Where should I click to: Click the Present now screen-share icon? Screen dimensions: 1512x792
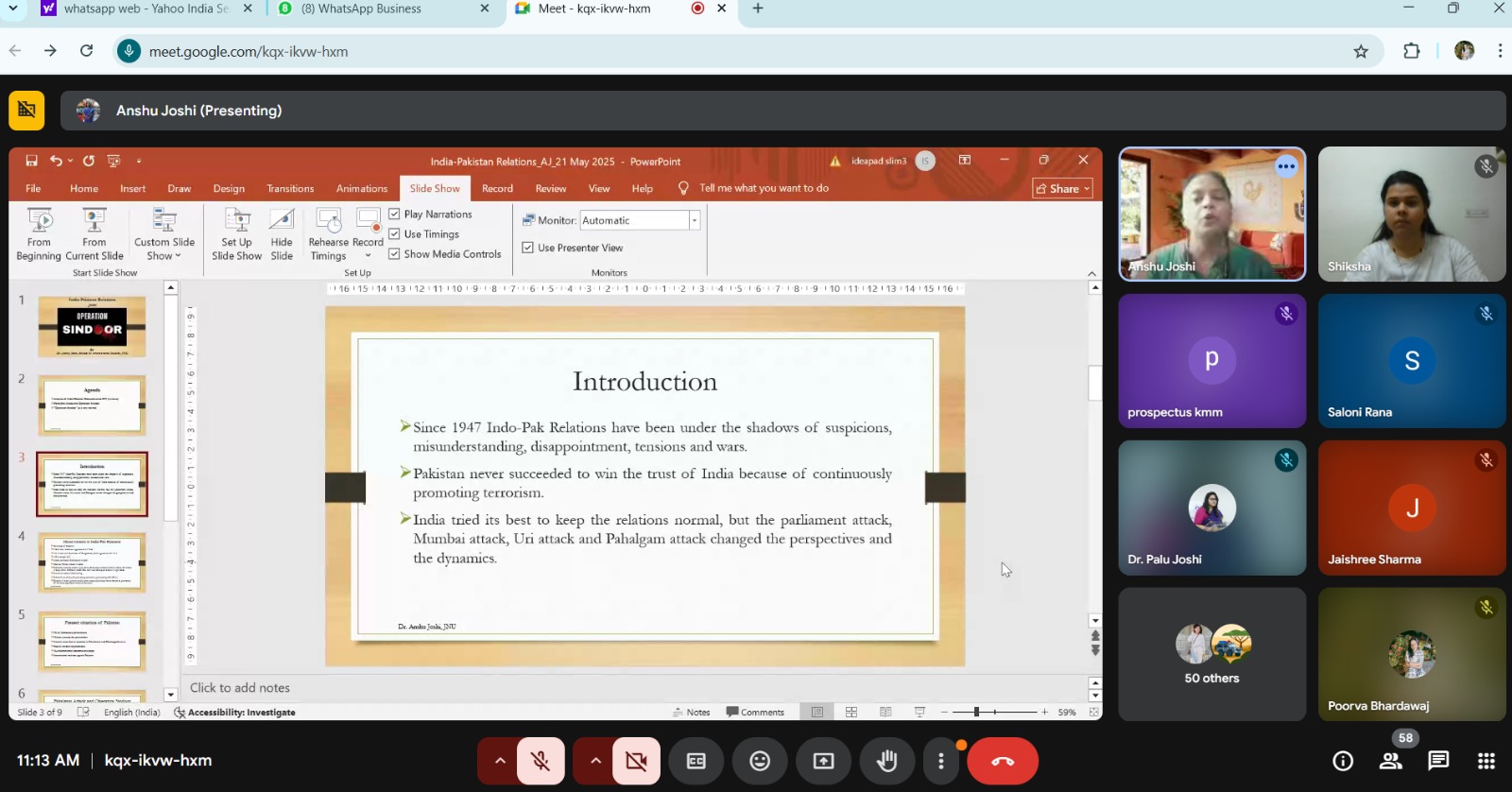coord(823,761)
